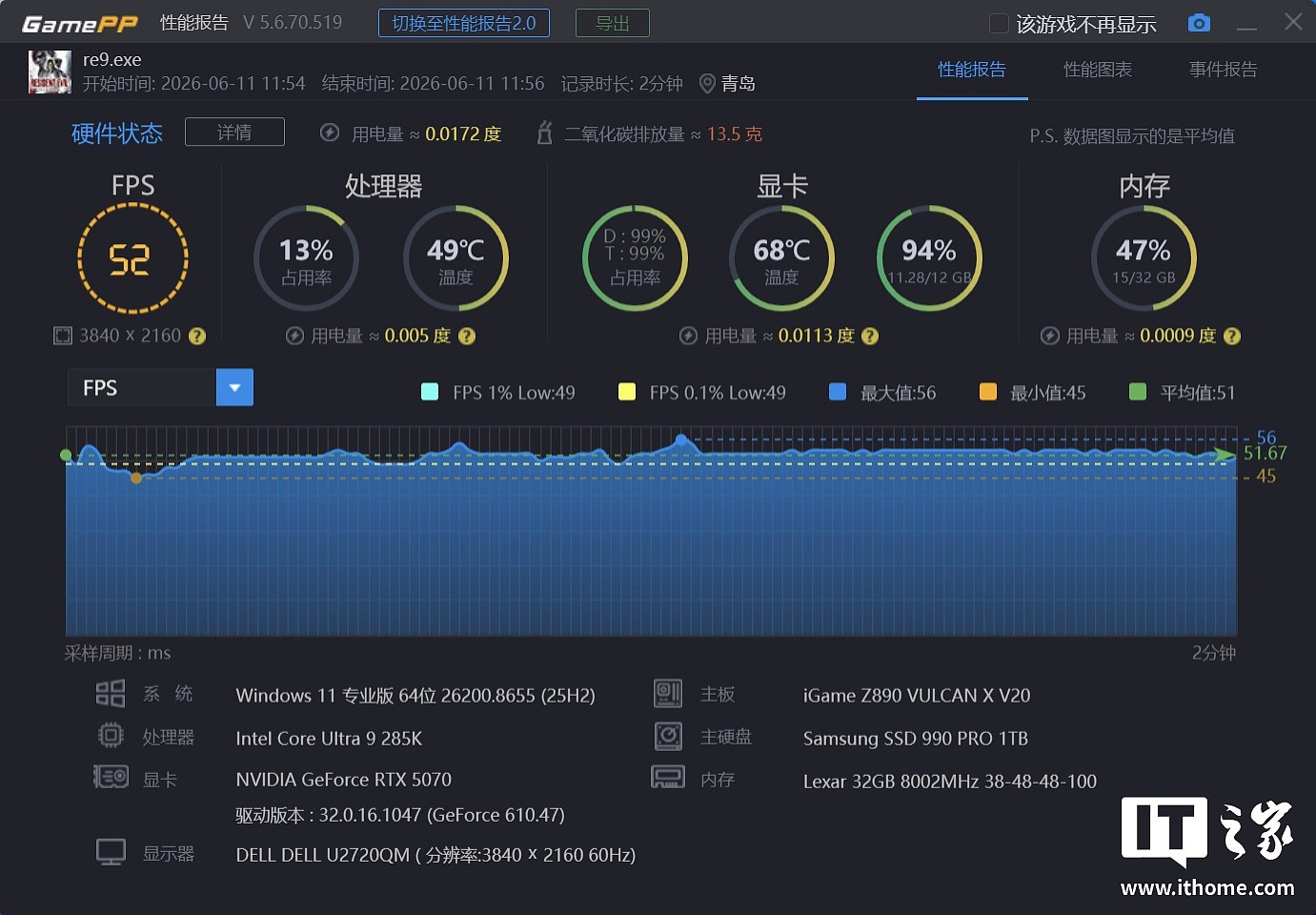Click the processor 13% usage gauge

click(x=306, y=258)
